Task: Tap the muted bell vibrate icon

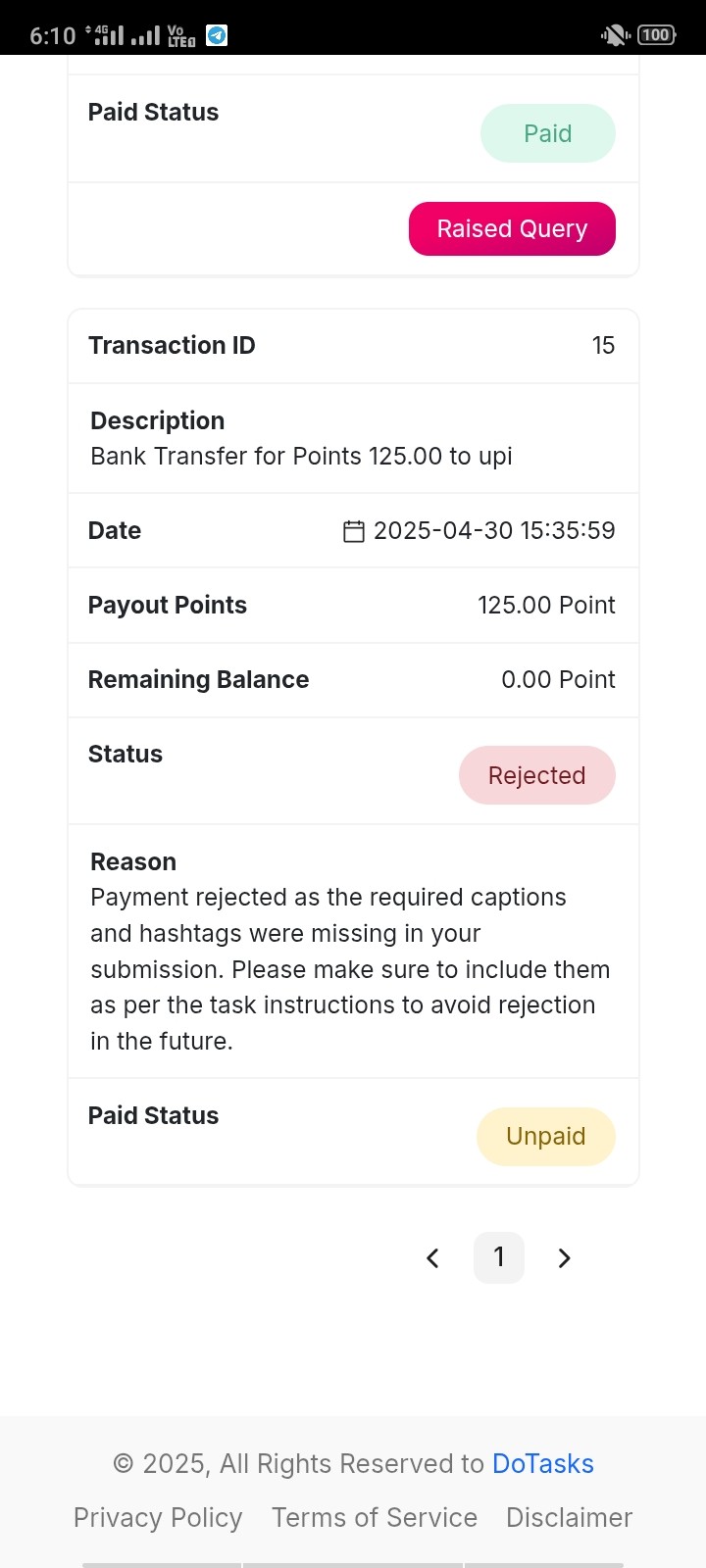Action: (615, 35)
